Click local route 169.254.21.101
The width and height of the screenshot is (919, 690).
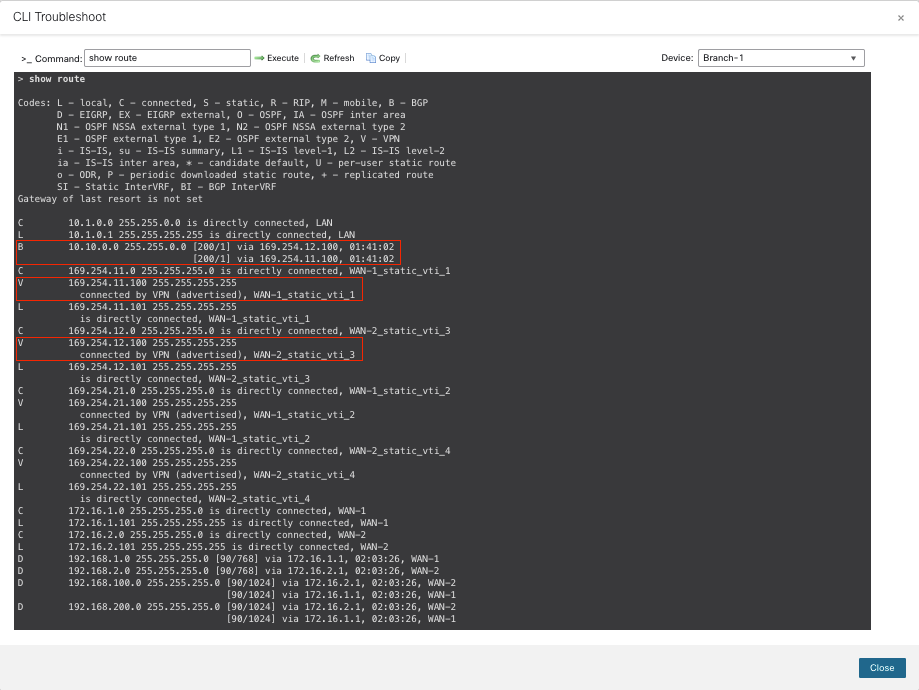coord(127,427)
